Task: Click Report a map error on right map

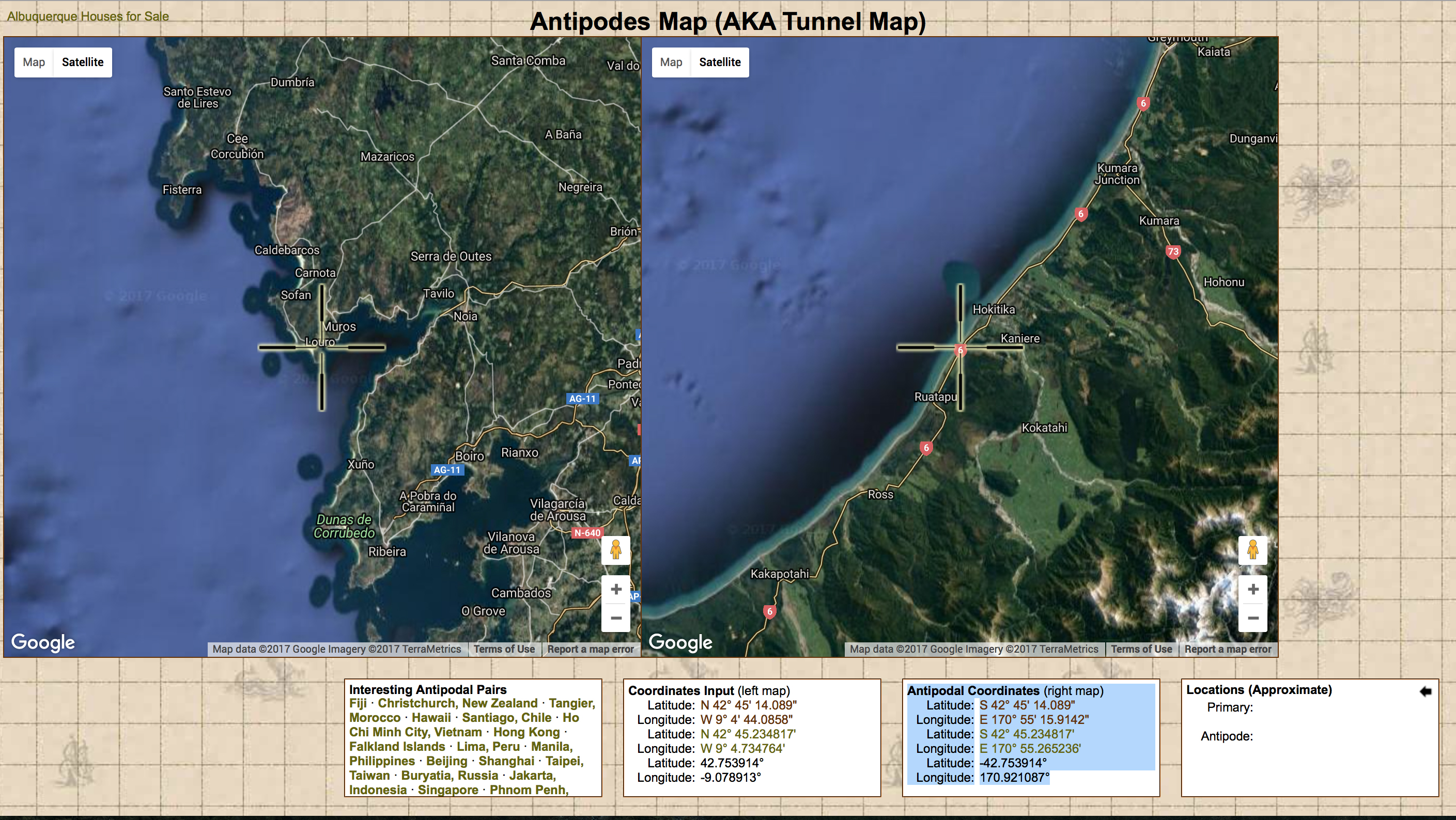Action: [x=1228, y=649]
